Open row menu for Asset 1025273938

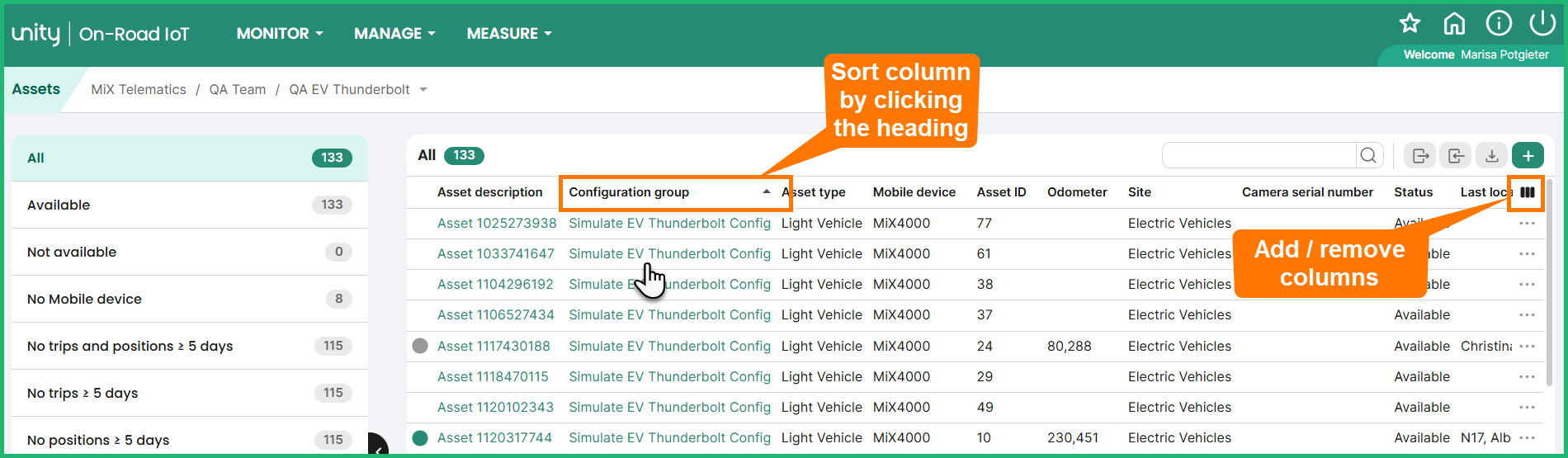[1527, 224]
